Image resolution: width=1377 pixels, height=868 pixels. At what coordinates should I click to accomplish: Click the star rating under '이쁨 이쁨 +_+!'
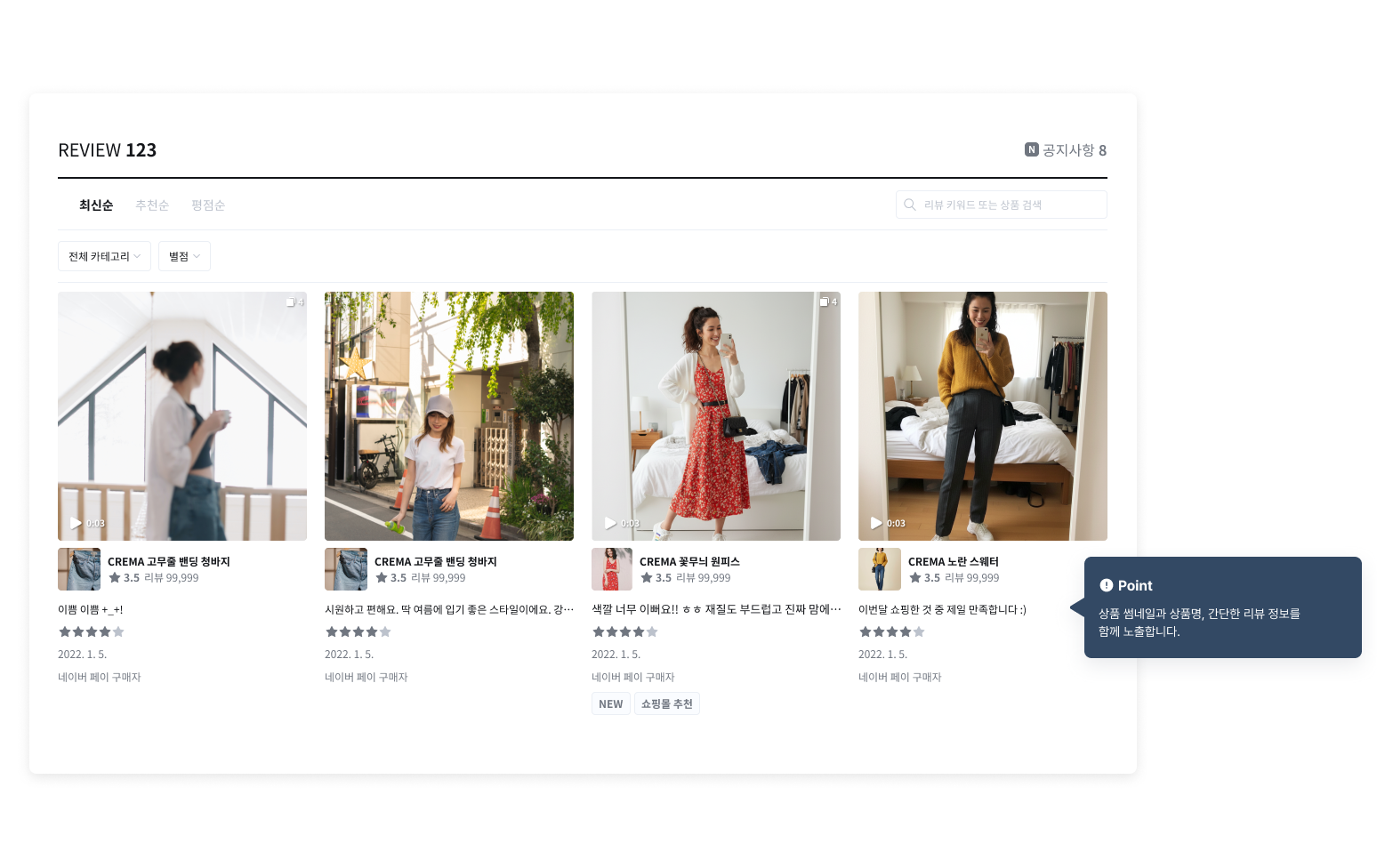coord(92,632)
